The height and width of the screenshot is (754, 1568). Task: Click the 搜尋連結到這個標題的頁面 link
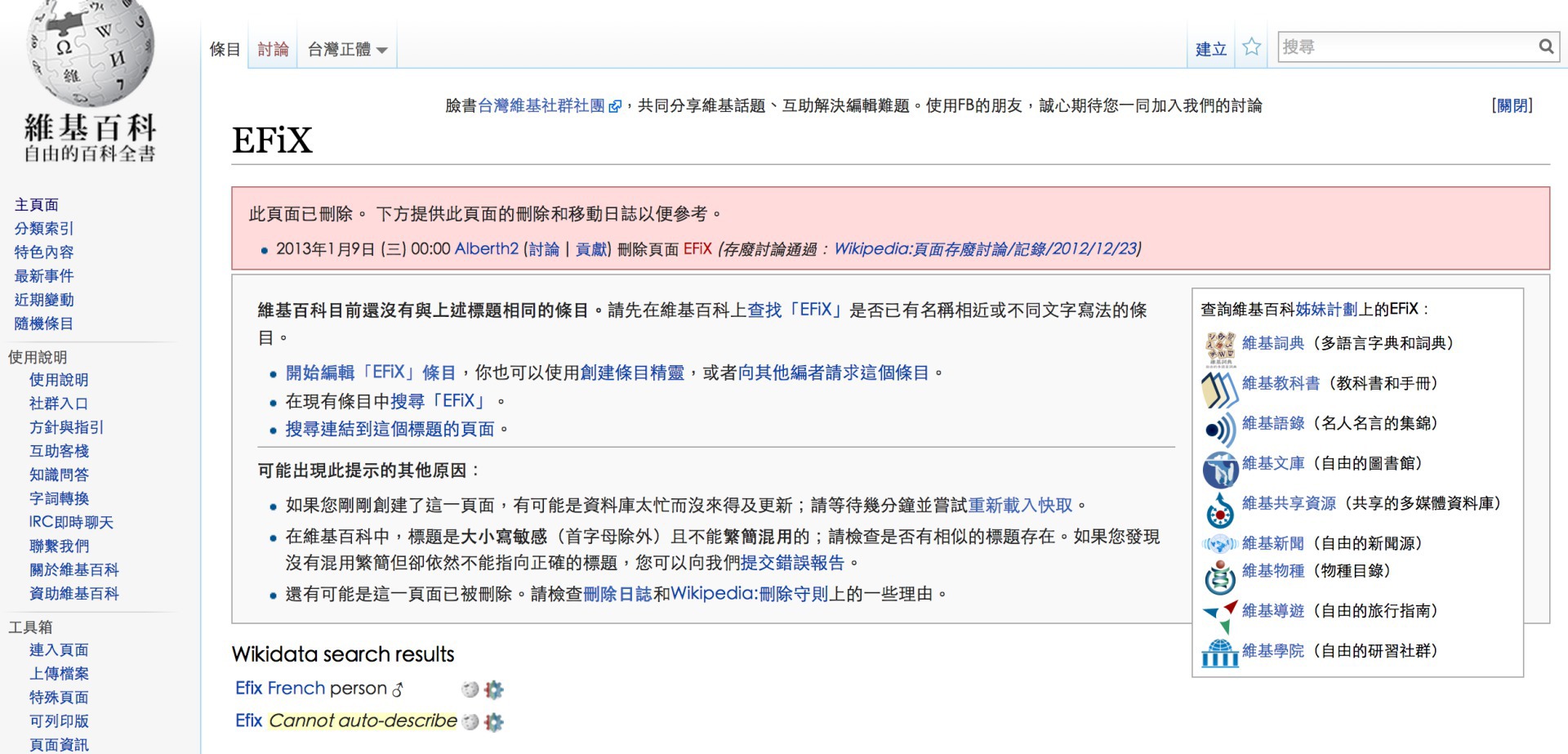(x=390, y=429)
